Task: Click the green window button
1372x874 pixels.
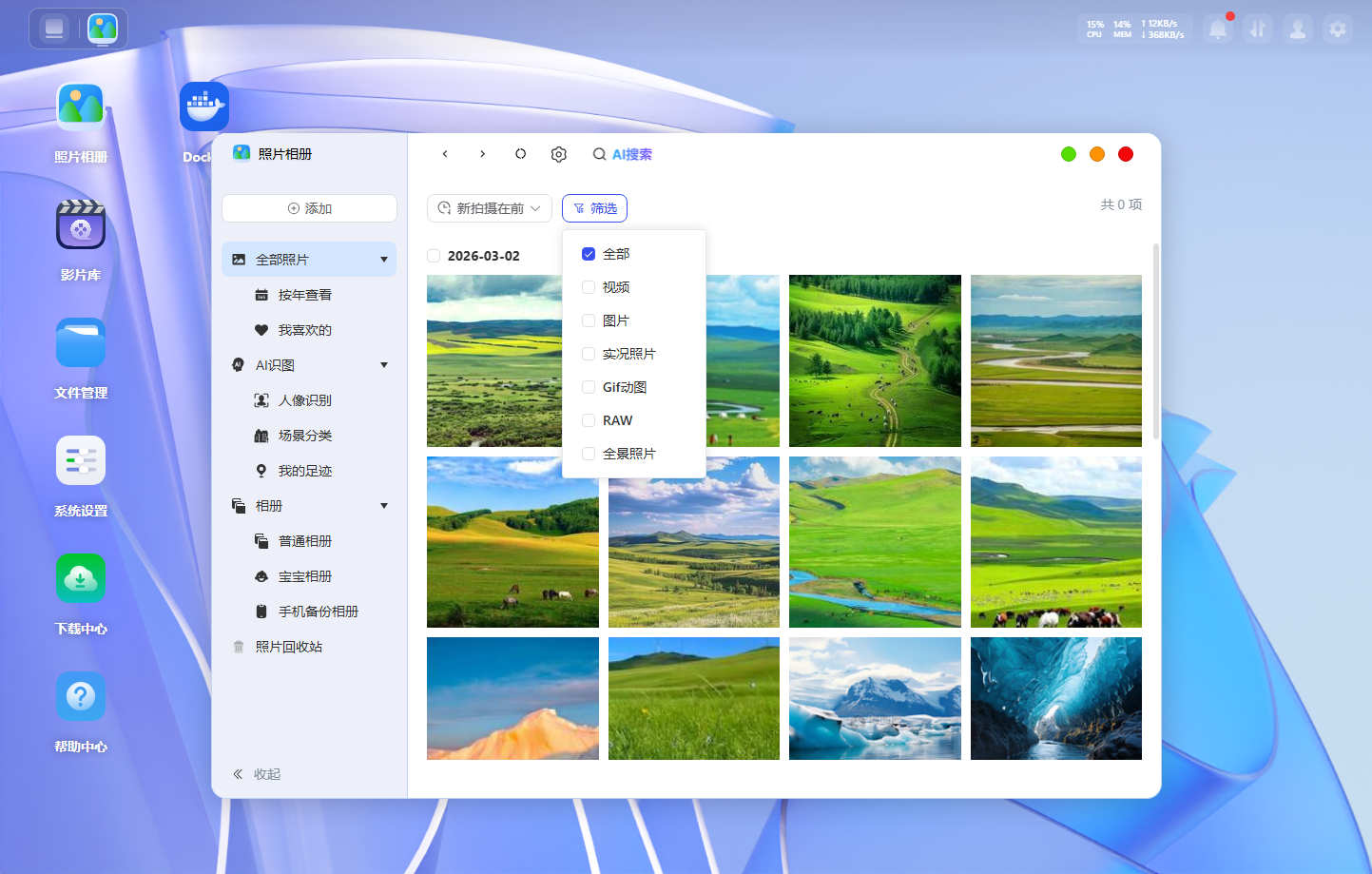Action: click(1069, 154)
